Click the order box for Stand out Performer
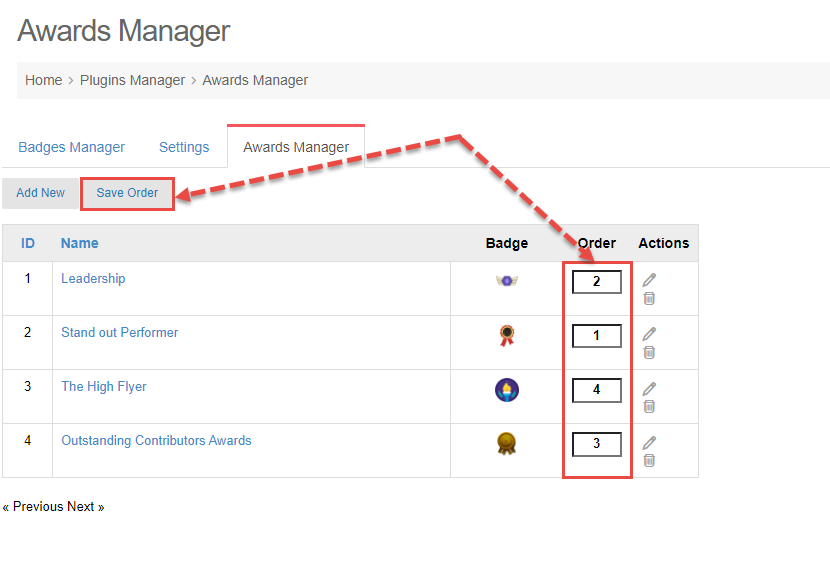The height and width of the screenshot is (577, 830). point(597,336)
